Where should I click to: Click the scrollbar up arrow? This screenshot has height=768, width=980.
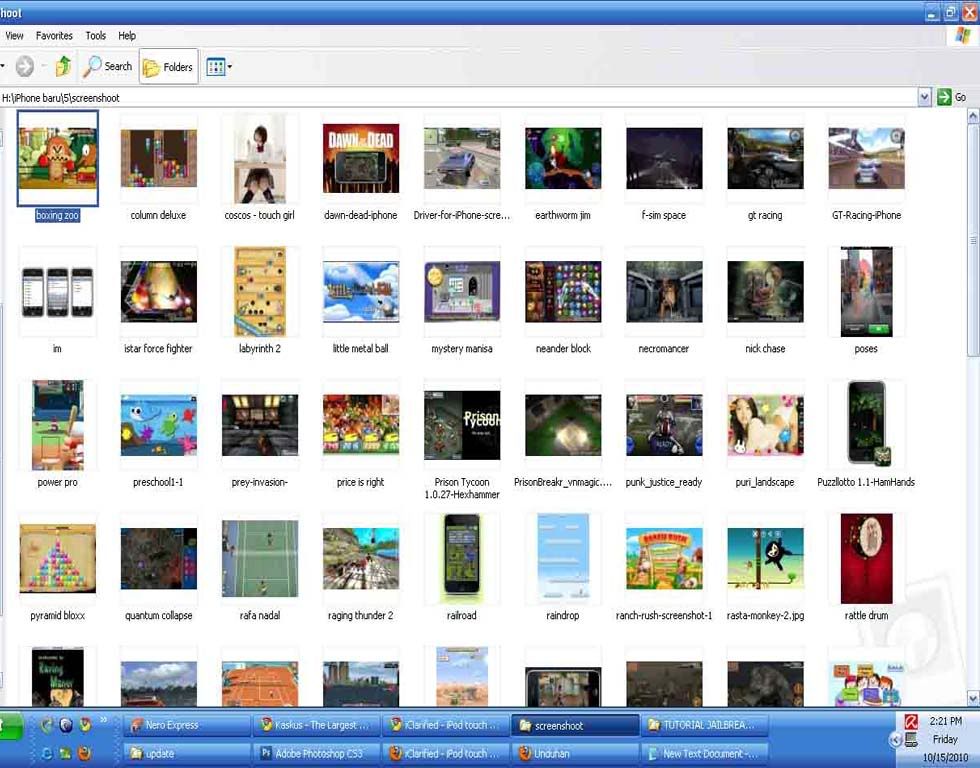click(x=973, y=116)
